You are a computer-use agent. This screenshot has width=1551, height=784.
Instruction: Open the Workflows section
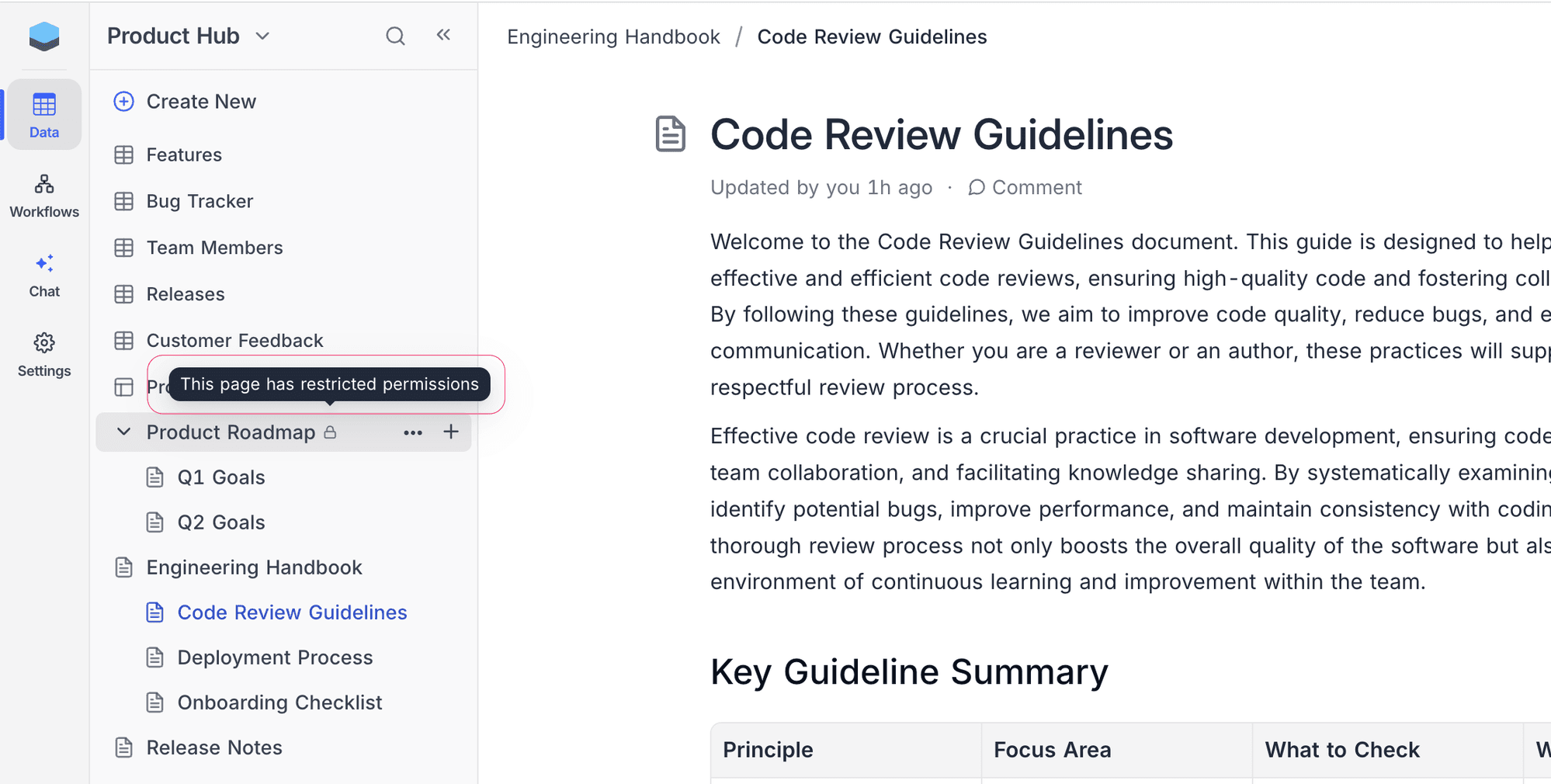tap(44, 196)
